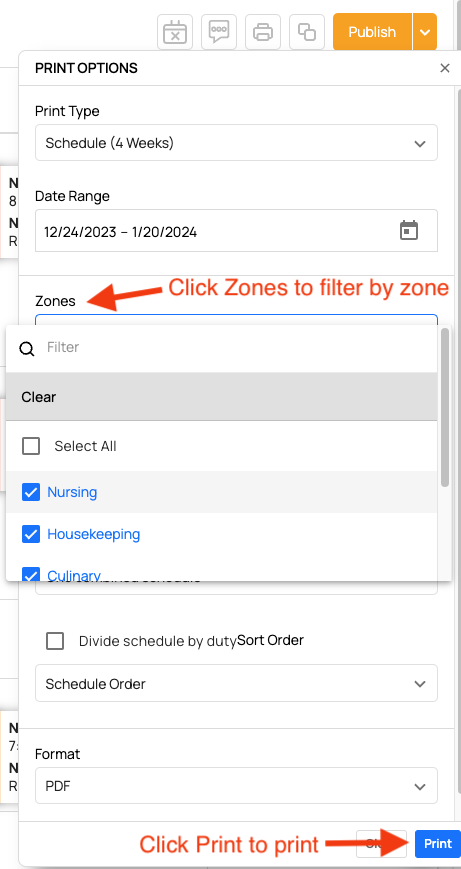Click the copy schedule icon

tap(307, 32)
